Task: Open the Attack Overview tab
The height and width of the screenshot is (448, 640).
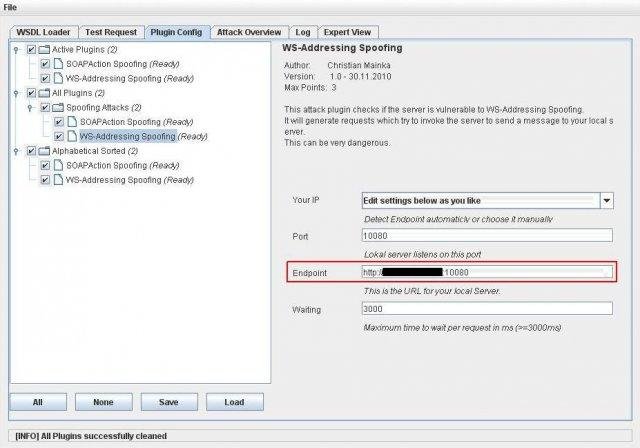Action: (249, 32)
